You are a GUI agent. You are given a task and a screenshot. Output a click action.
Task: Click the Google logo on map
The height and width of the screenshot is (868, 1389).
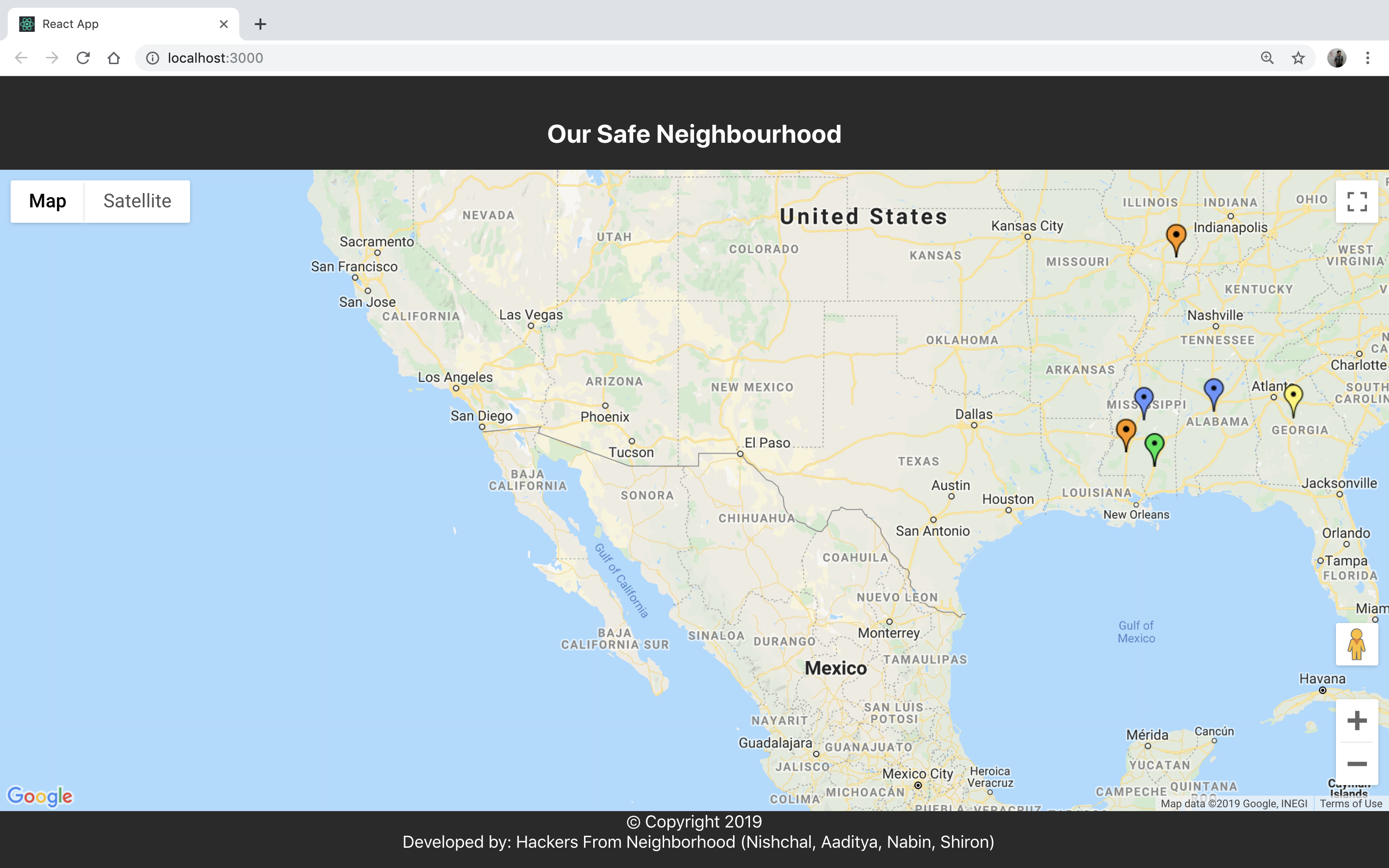(40, 796)
